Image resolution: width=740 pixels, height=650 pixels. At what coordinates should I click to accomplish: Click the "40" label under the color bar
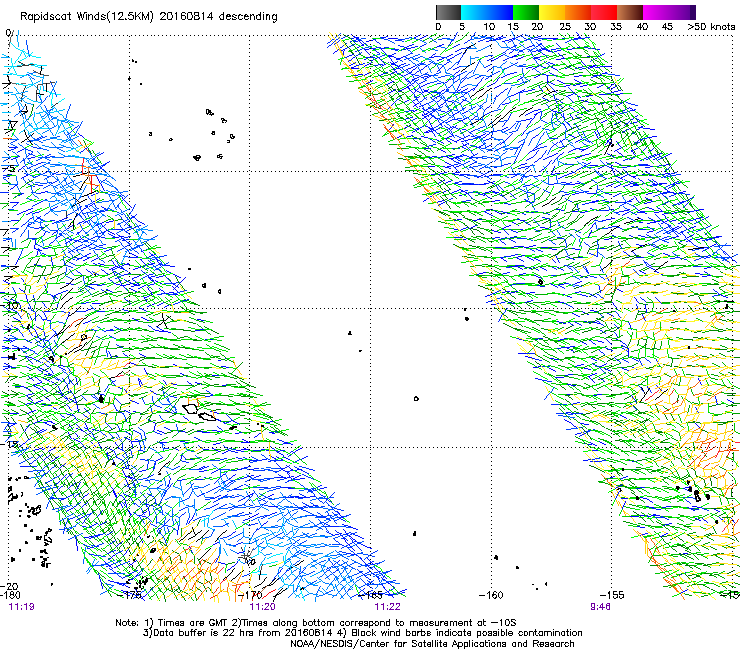point(642,27)
